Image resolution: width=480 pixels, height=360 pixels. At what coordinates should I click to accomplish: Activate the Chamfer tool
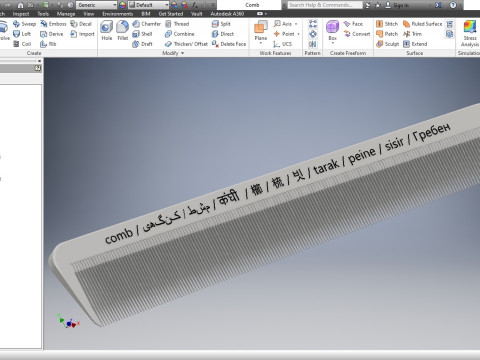coord(146,24)
